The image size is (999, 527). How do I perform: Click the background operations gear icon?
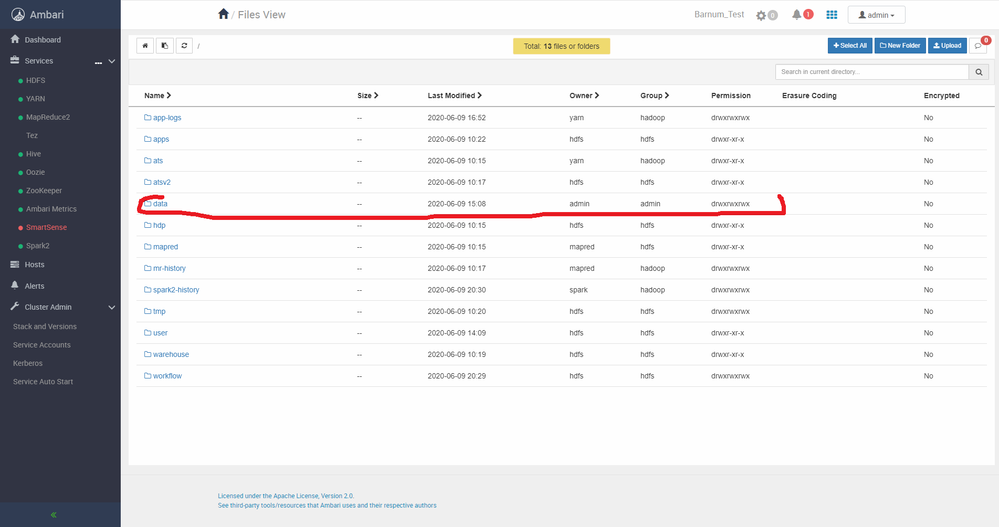pyautogui.click(x=761, y=15)
